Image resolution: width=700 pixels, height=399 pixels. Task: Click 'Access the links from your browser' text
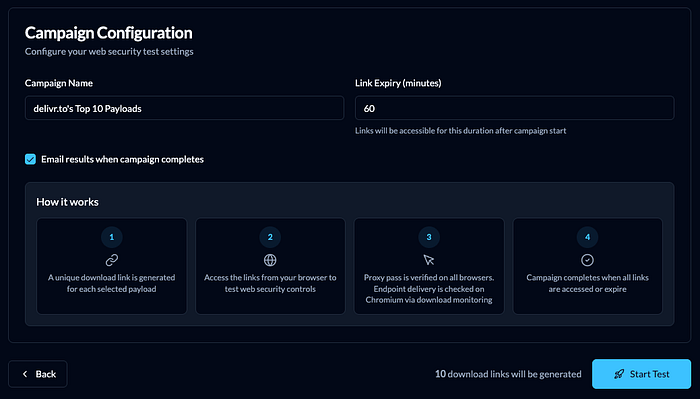tap(270, 283)
